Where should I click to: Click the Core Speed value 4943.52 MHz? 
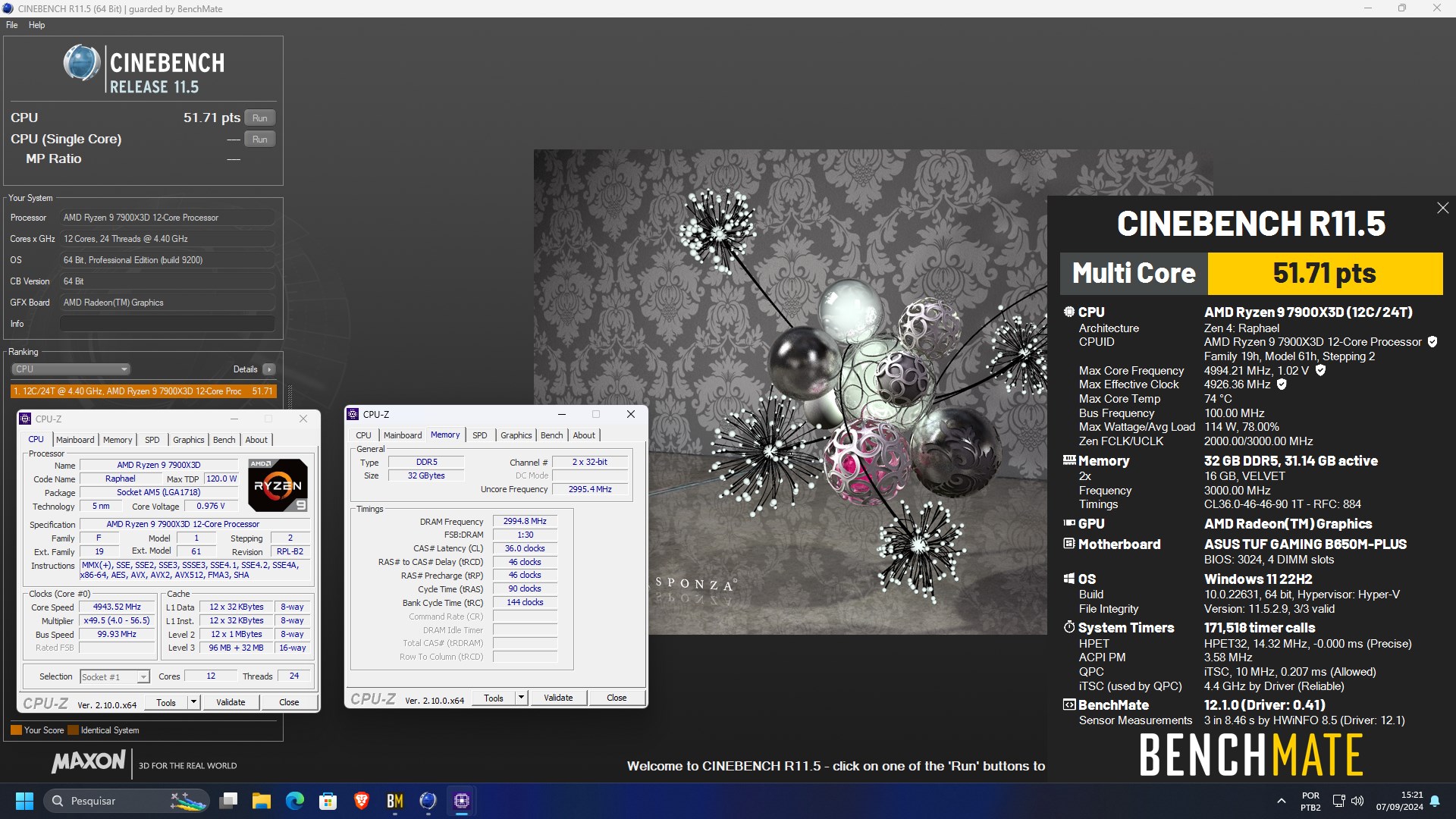[117, 607]
